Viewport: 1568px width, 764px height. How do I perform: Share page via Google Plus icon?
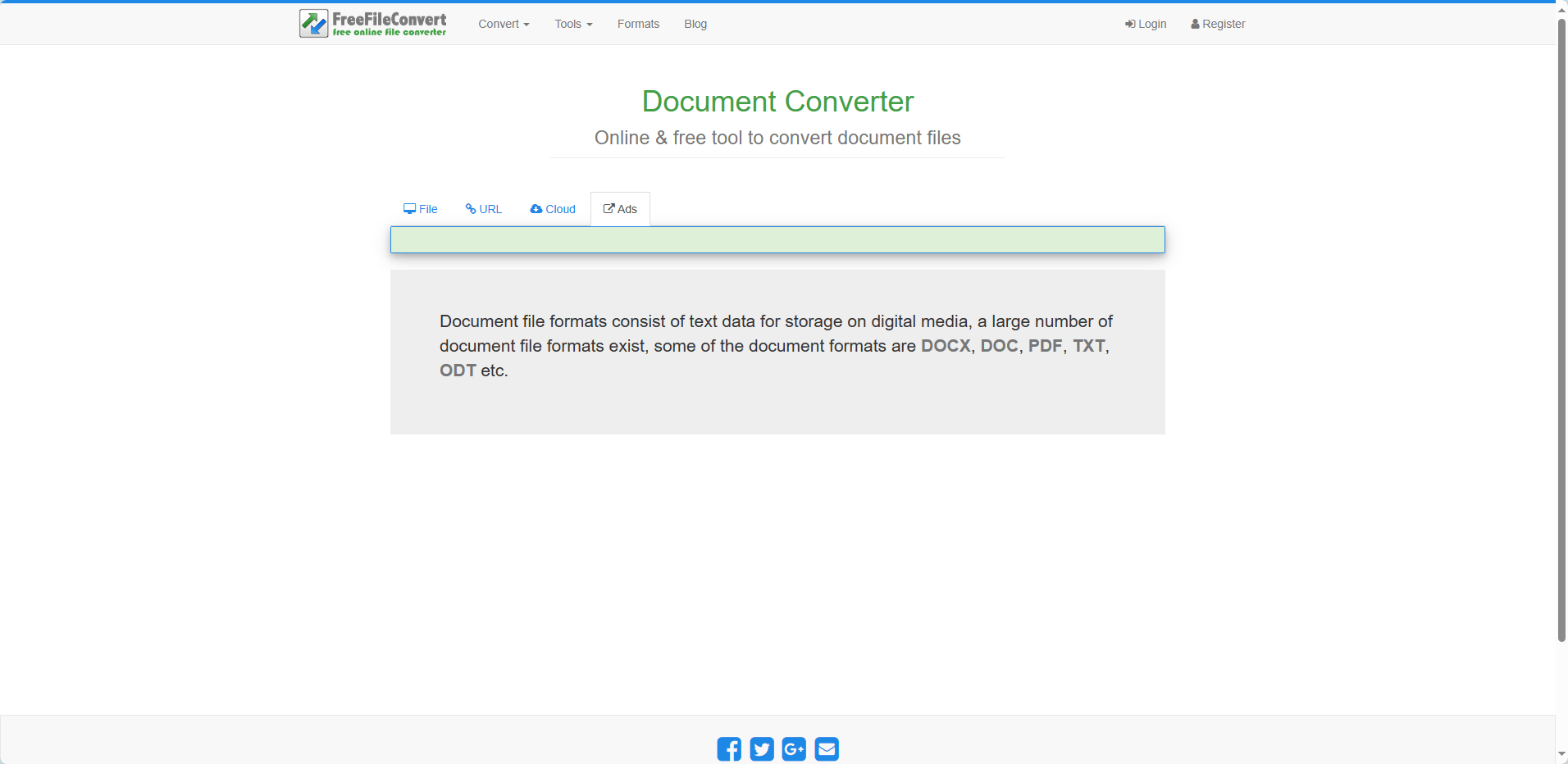pos(794,748)
